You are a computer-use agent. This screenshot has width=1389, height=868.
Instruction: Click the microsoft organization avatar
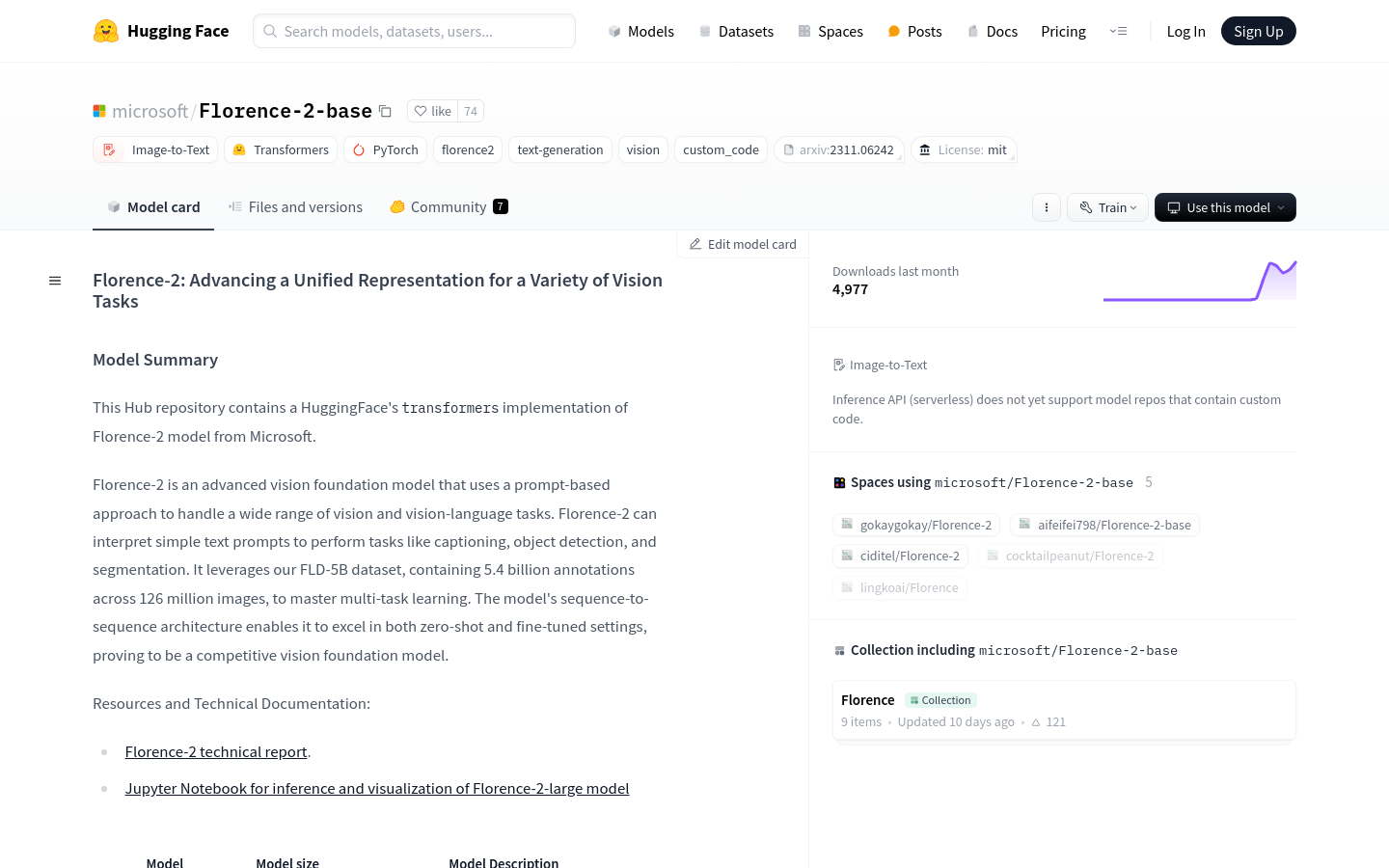tap(99, 111)
